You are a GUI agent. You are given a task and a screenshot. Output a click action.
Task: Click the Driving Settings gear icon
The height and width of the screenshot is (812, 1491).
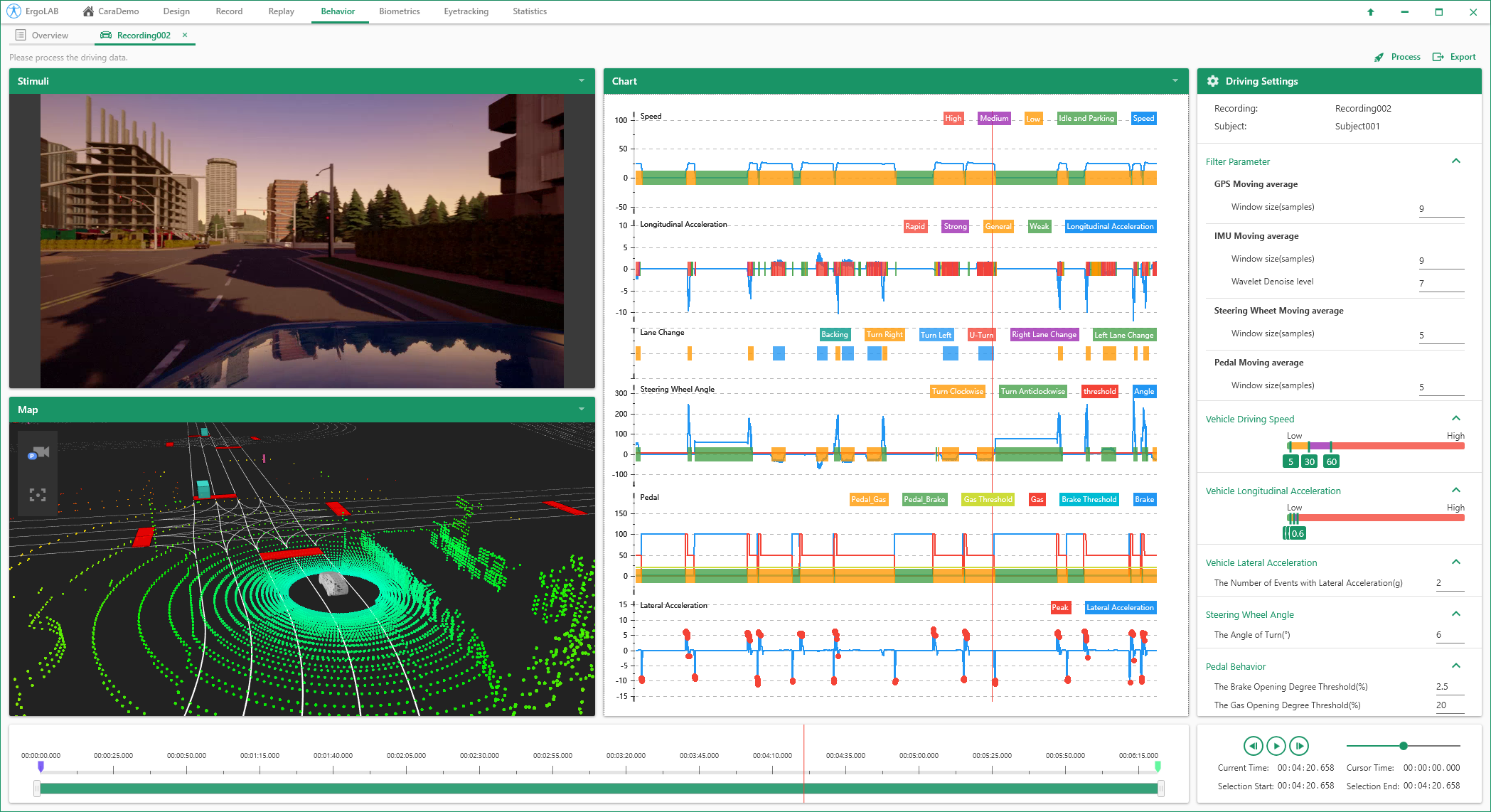click(x=1213, y=81)
